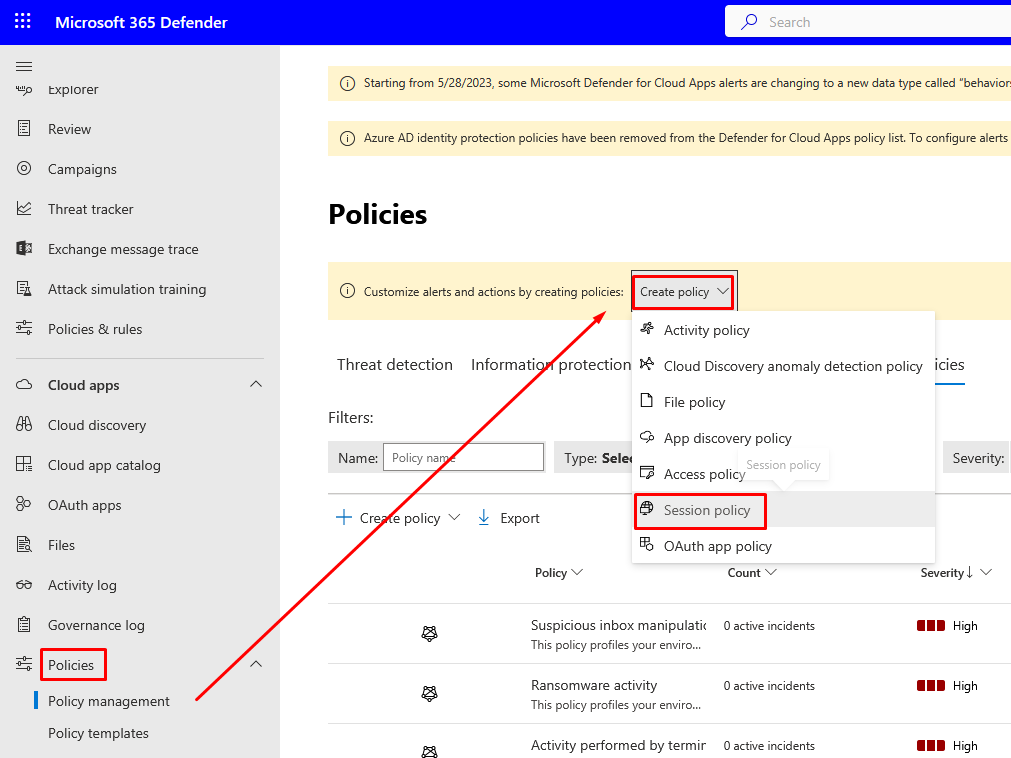The image size is (1011, 758).
Task: Click the Export download arrow icon
Action: click(x=484, y=518)
